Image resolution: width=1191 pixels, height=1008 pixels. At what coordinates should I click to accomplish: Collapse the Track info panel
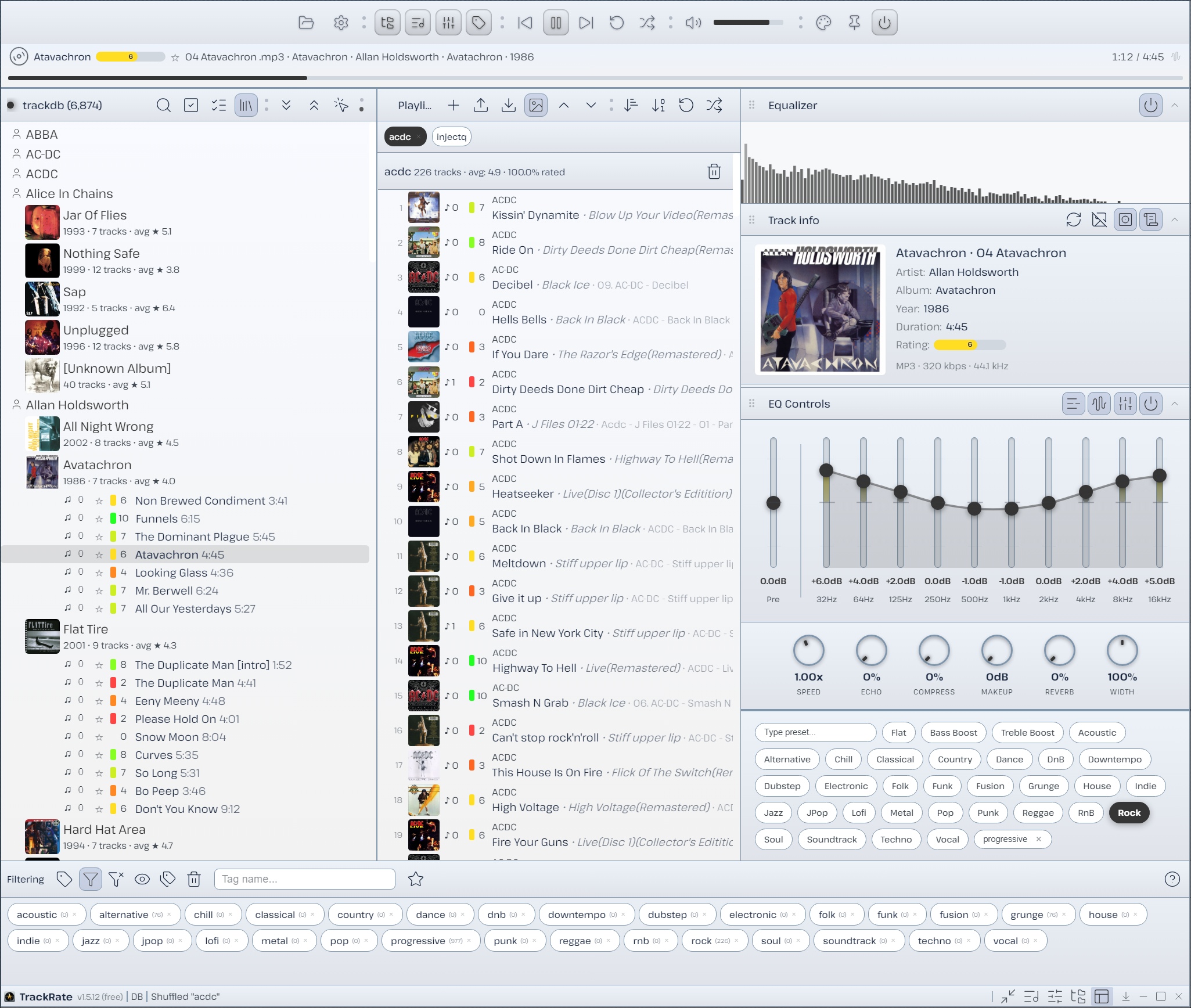point(1175,220)
